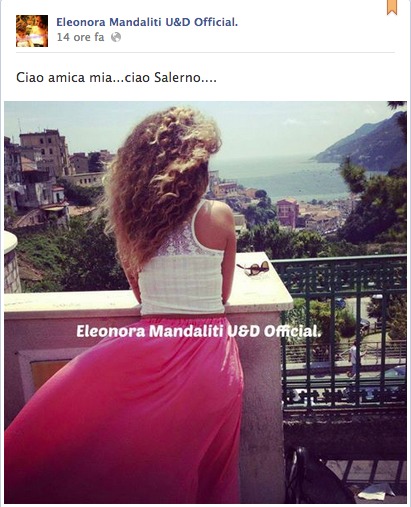Viewport: 411px width, 507px height.
Task: Click the watermark text on the photo
Action: 199,331
